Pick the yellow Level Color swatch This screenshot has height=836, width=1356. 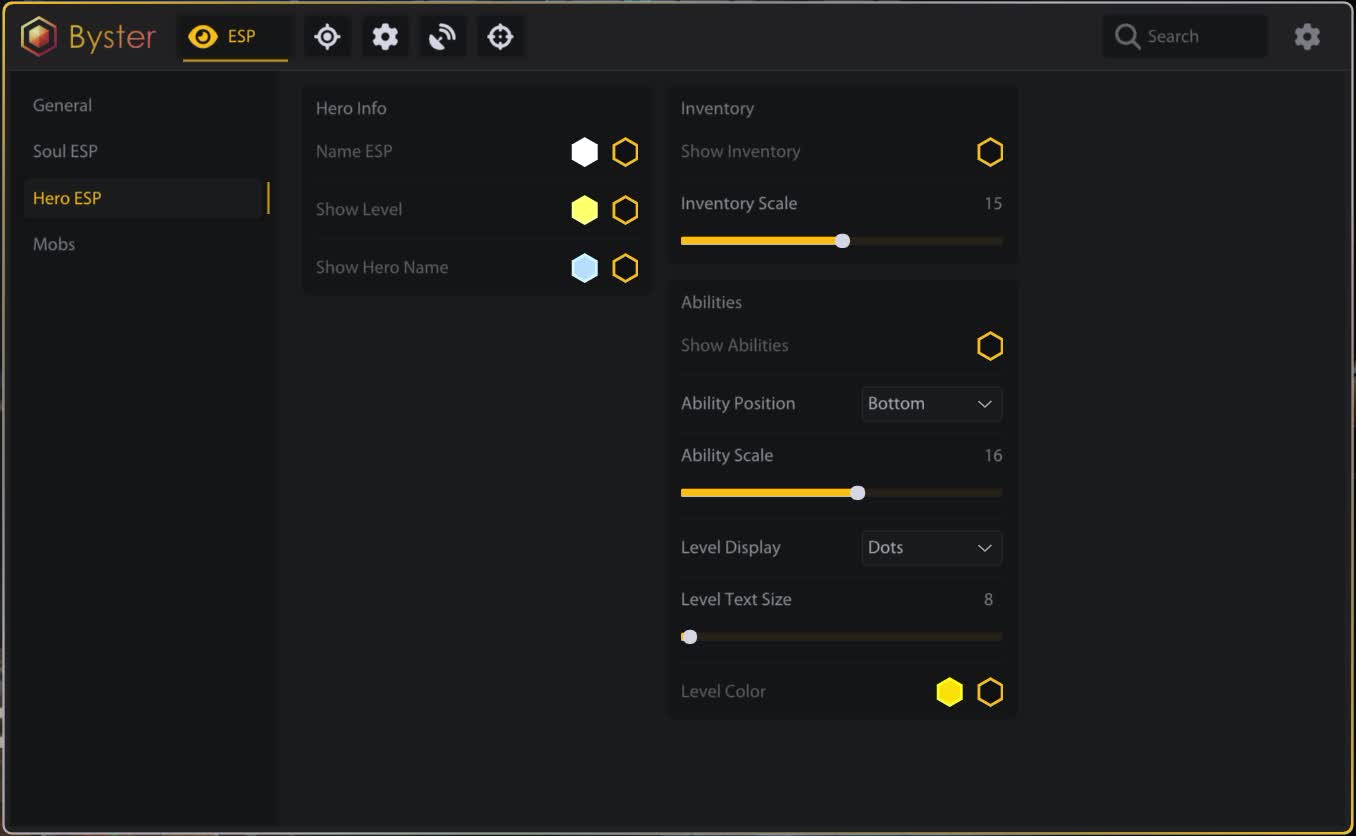click(x=950, y=692)
